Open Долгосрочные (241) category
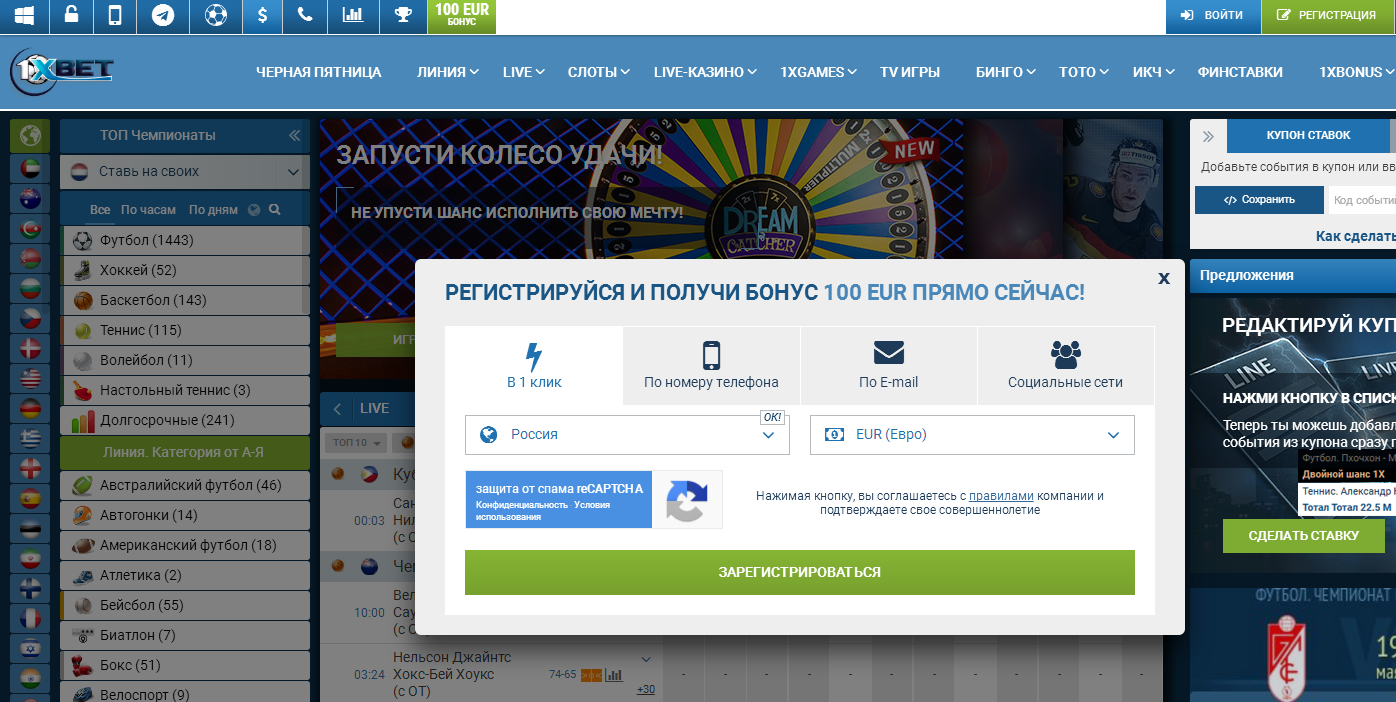Image resolution: width=1396 pixels, height=702 pixels. pos(185,420)
